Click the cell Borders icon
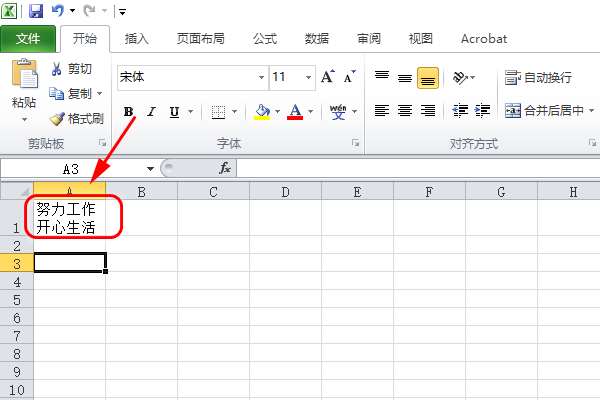Viewport: 600px width, 400px height. pyautogui.click(x=218, y=112)
